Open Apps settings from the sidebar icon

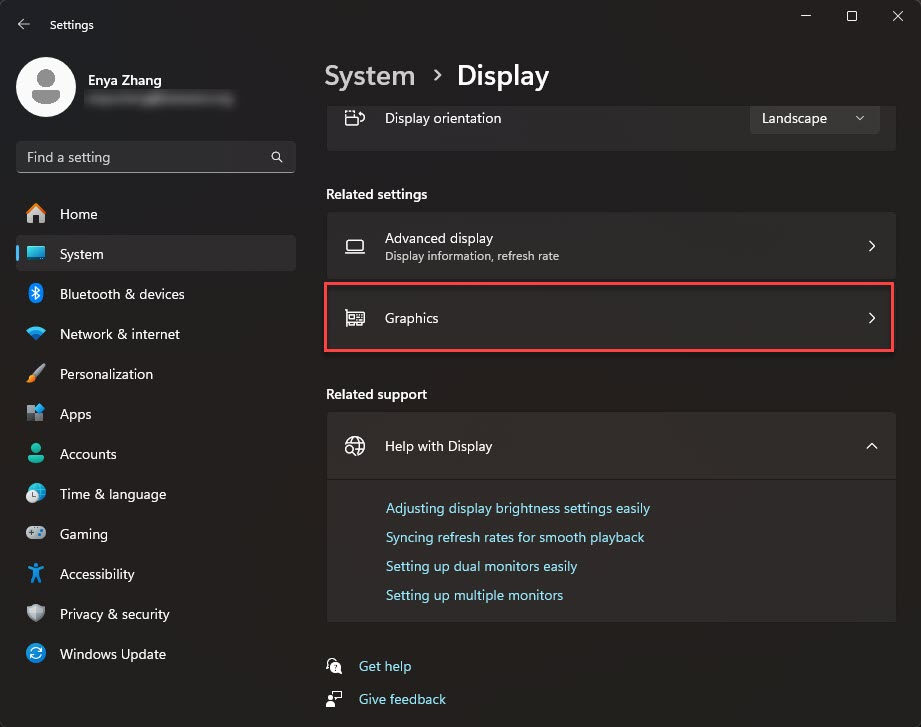pos(34,414)
